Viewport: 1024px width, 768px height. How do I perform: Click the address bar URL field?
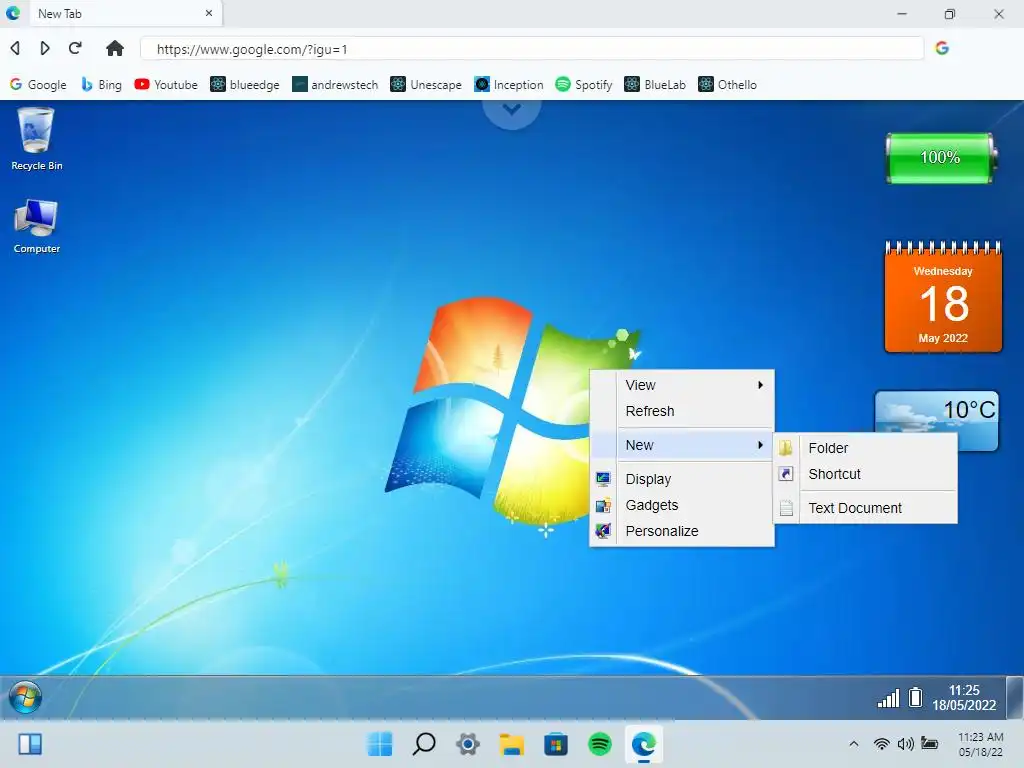pyautogui.click(x=532, y=49)
